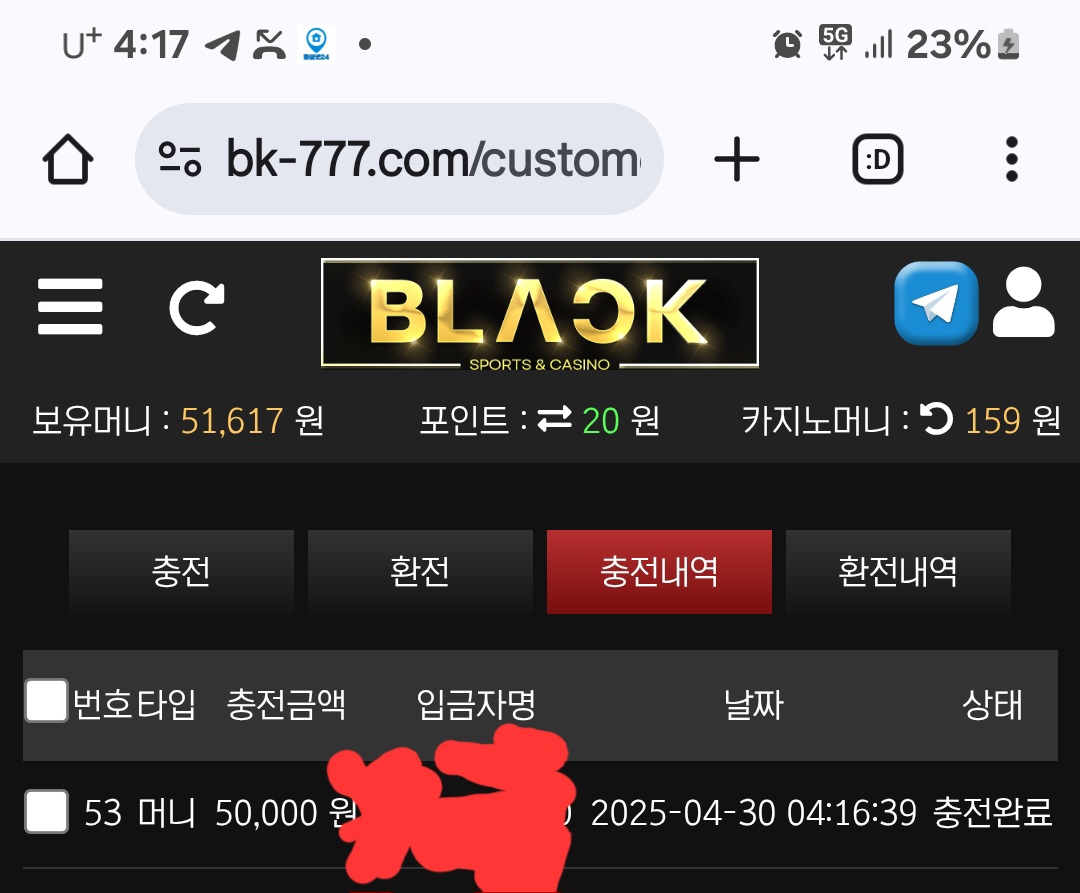Tap the point transfer arrows icon
Screen dimensions: 1080x893
coord(554,419)
